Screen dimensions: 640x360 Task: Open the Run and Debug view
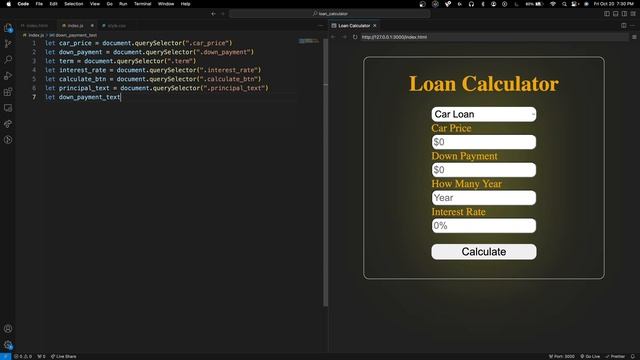click(x=8, y=76)
